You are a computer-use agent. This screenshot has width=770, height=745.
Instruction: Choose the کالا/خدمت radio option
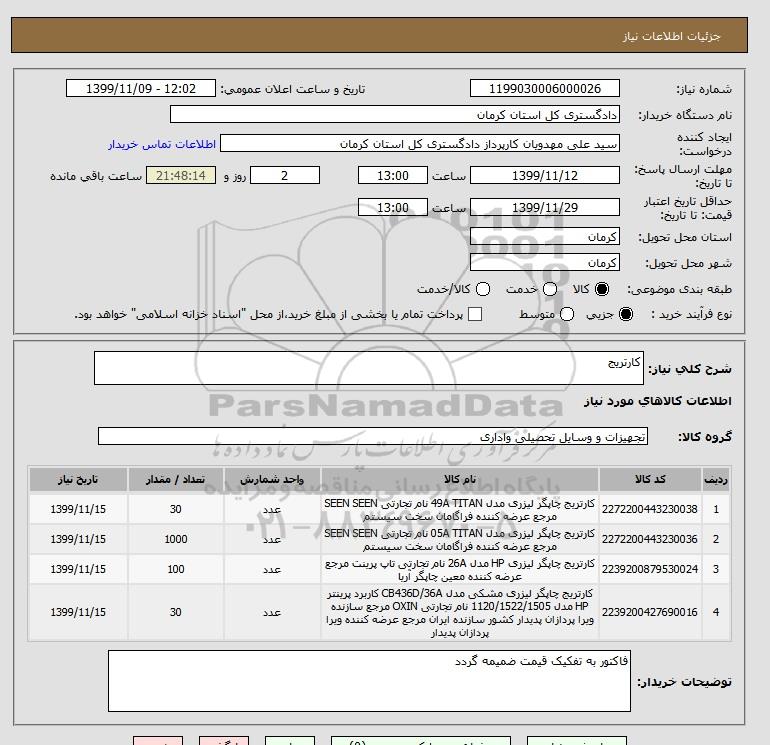(x=483, y=289)
